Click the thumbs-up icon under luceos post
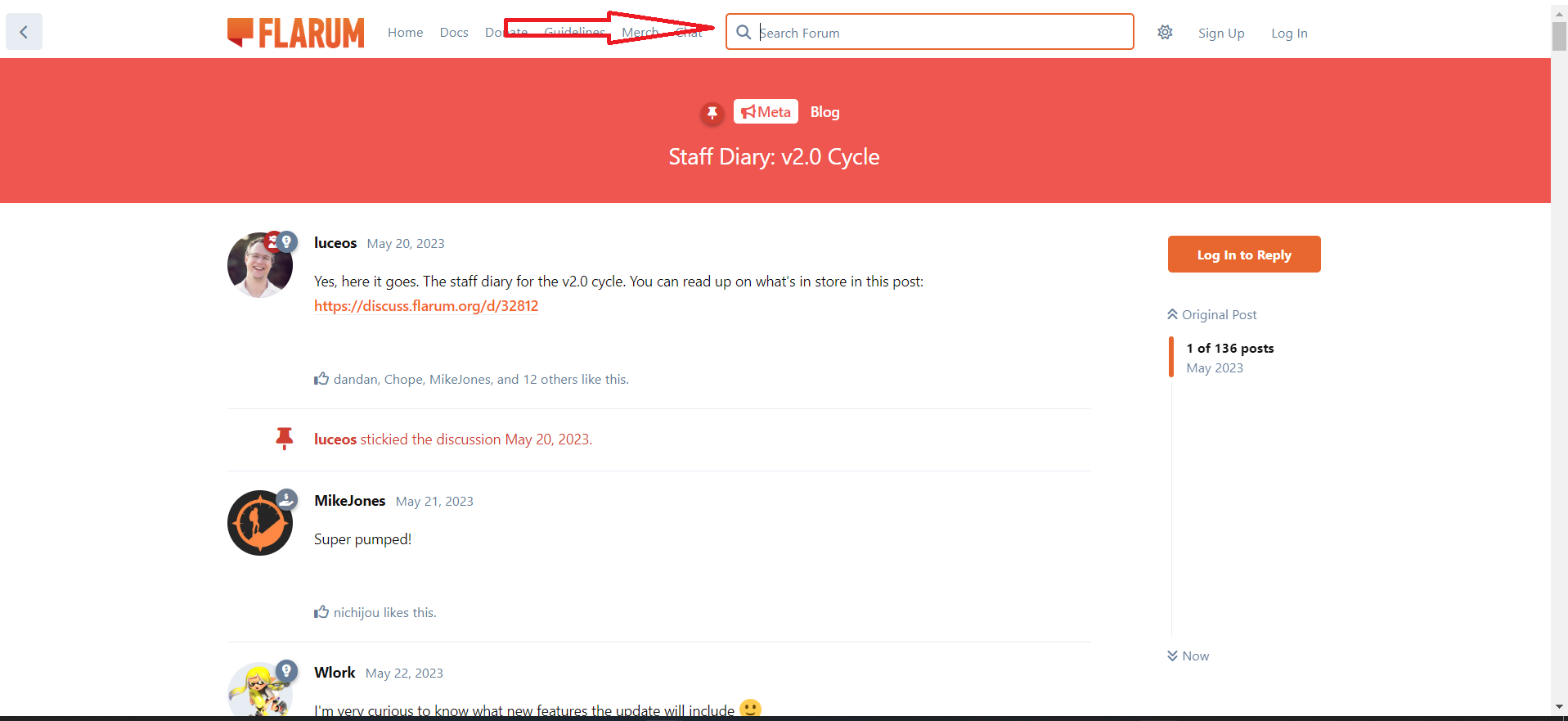Viewport: 1568px width, 721px height. pos(321,379)
